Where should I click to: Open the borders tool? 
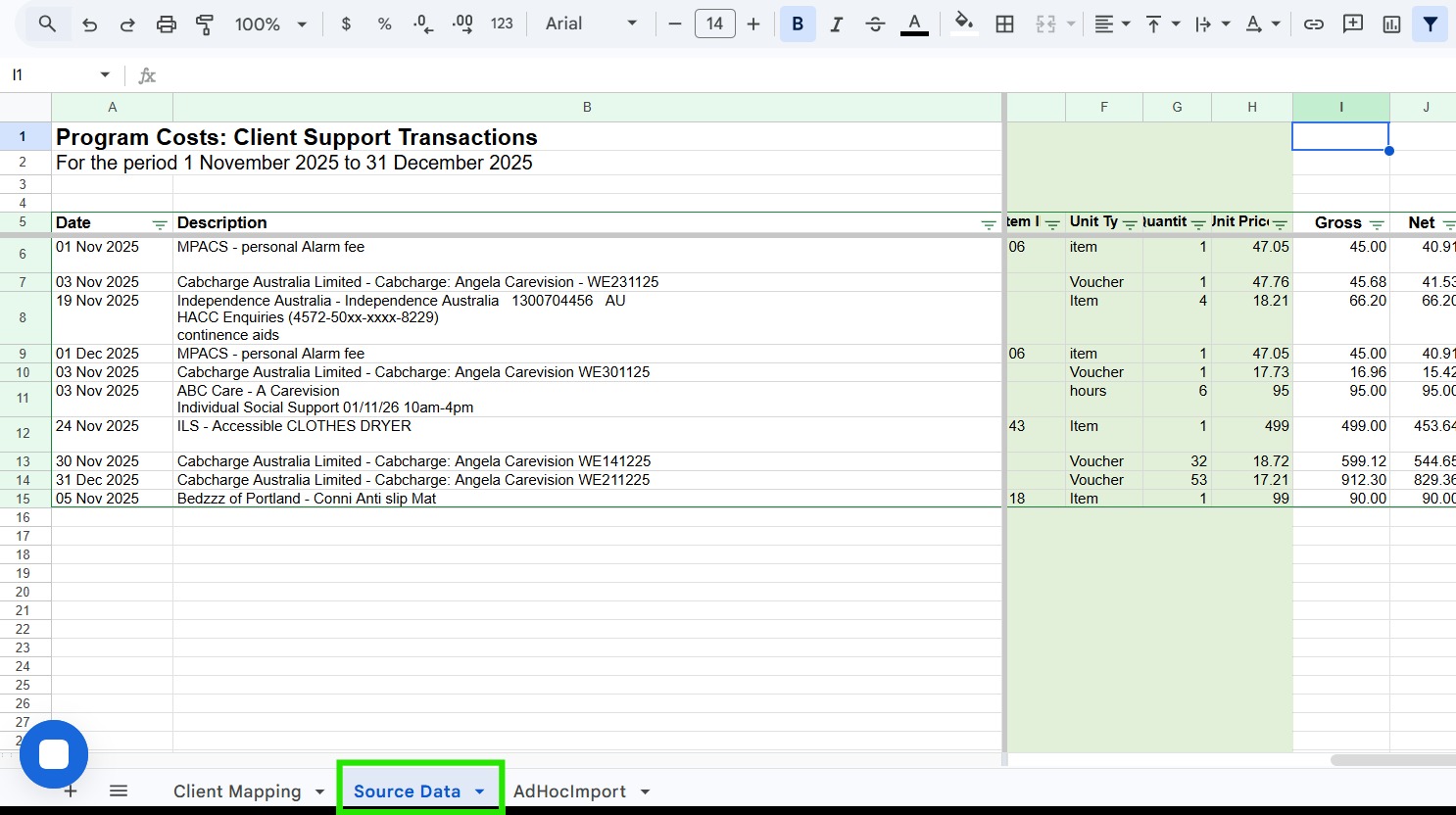tap(1004, 24)
